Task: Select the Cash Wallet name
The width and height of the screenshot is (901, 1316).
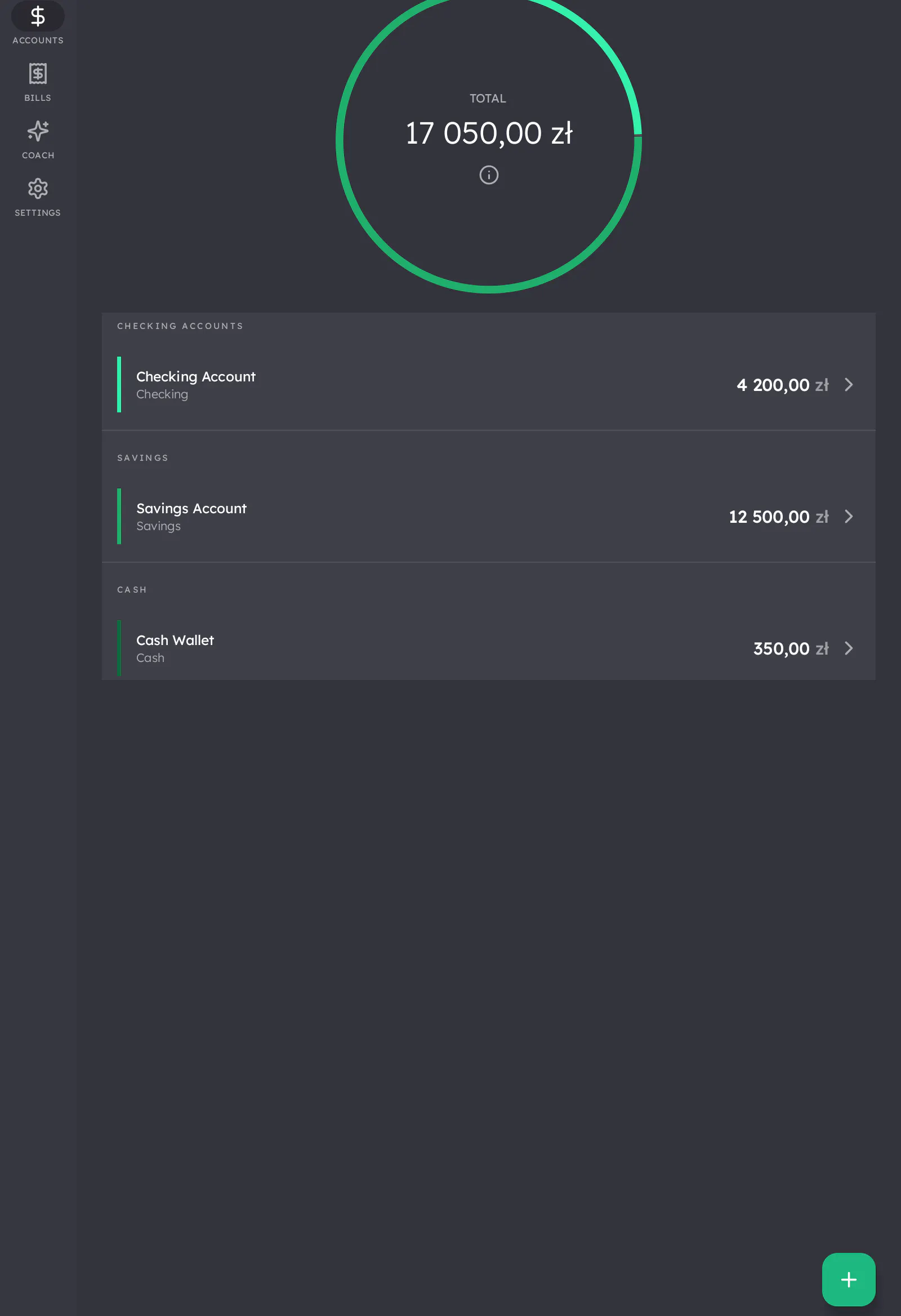Action: click(x=175, y=641)
